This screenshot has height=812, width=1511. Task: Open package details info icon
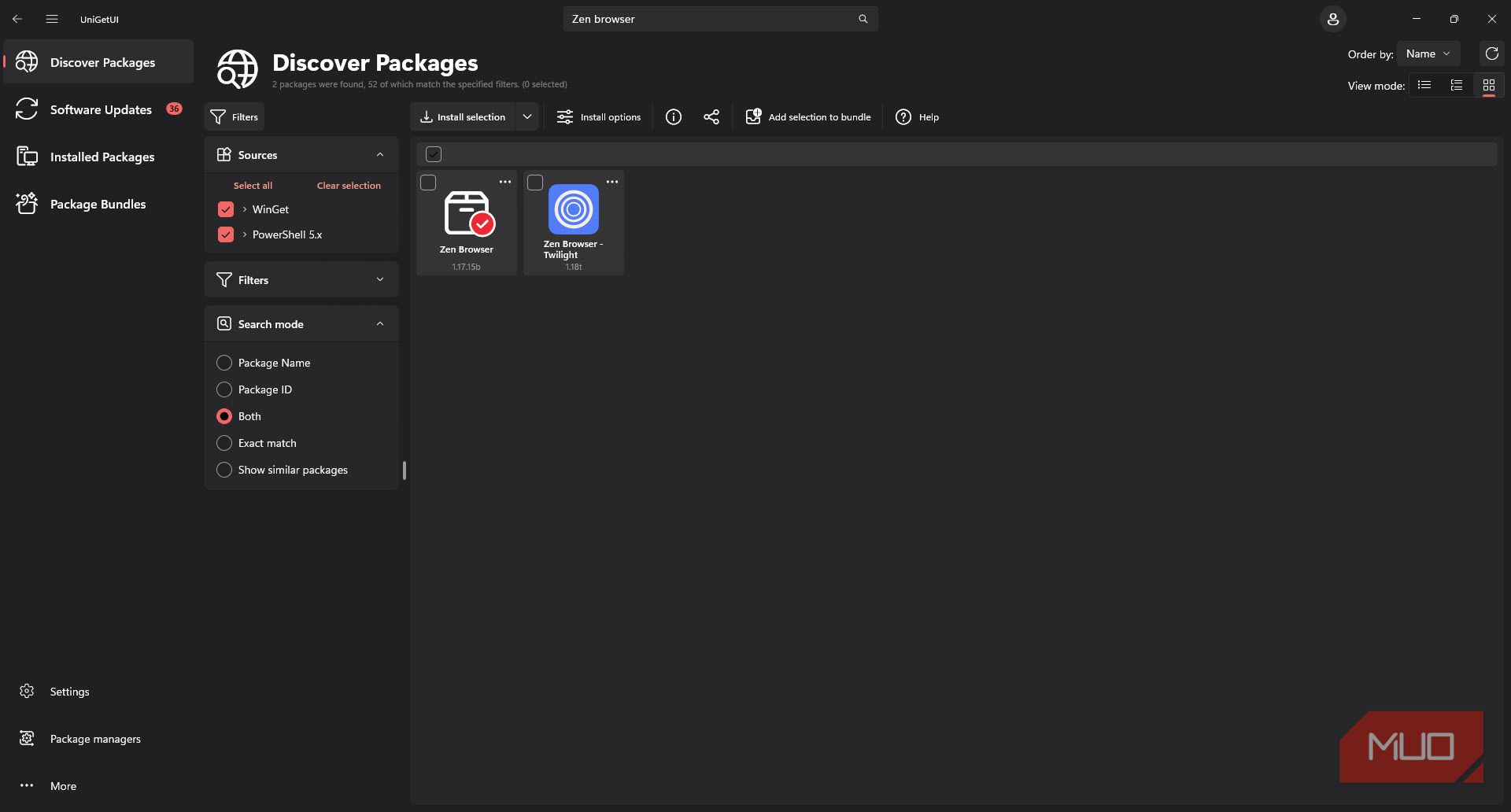pos(674,116)
